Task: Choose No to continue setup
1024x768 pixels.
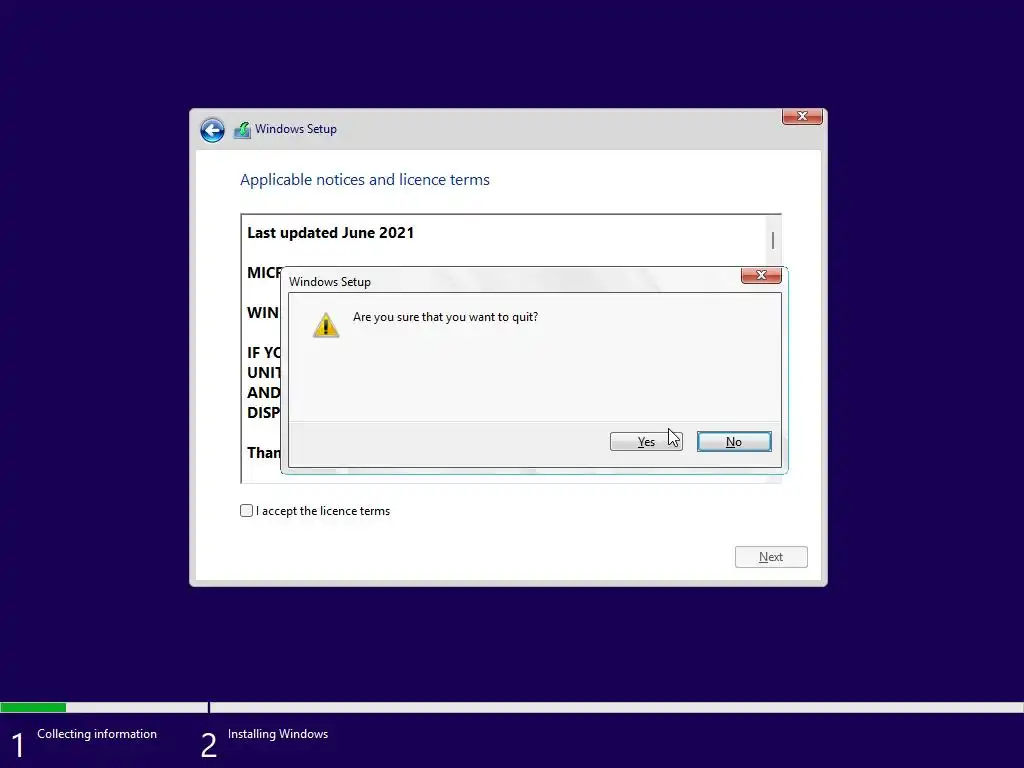Action: coord(734,442)
